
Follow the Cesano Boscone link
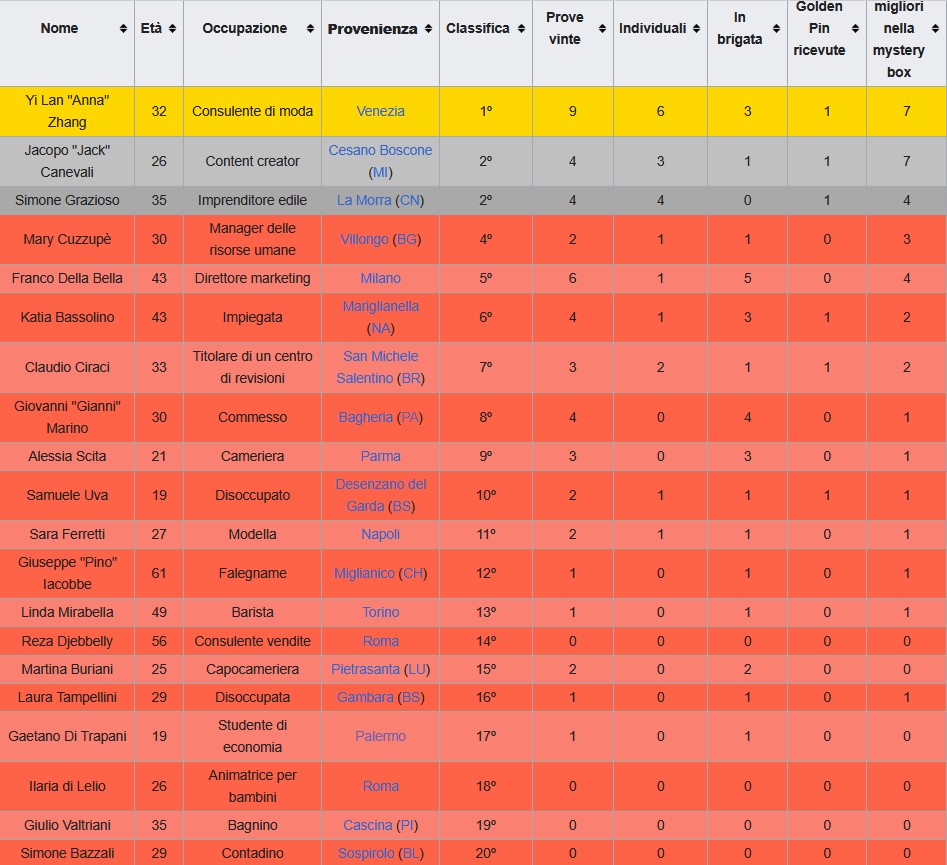point(380,150)
